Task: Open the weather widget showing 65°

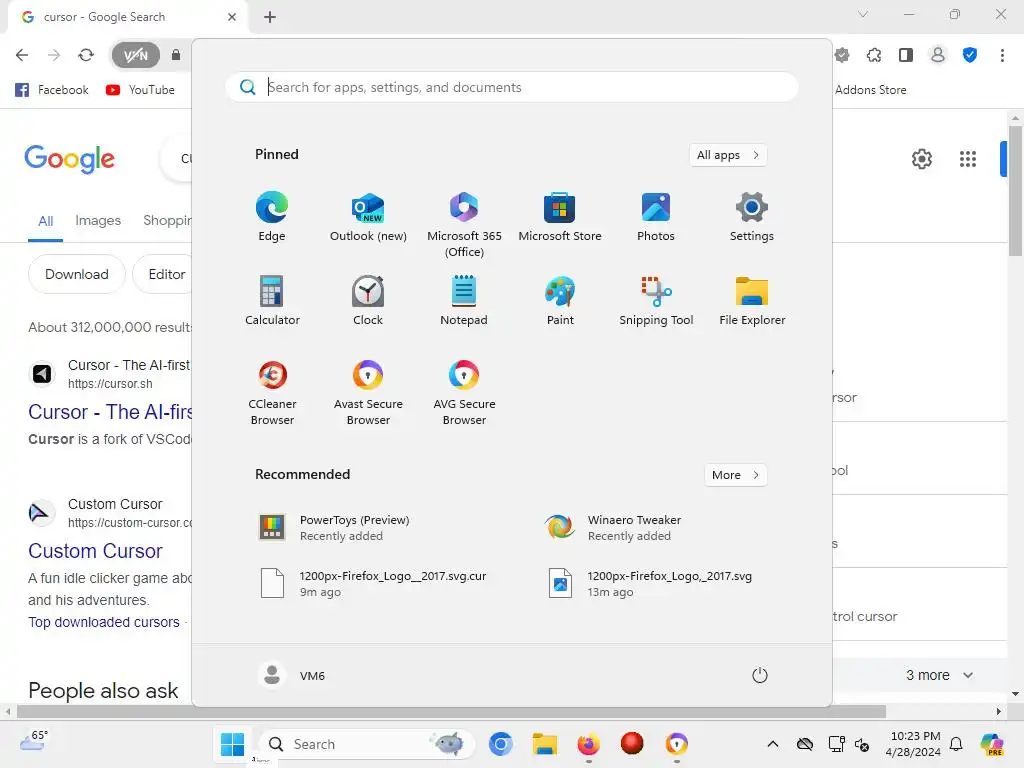Action: tap(34, 741)
